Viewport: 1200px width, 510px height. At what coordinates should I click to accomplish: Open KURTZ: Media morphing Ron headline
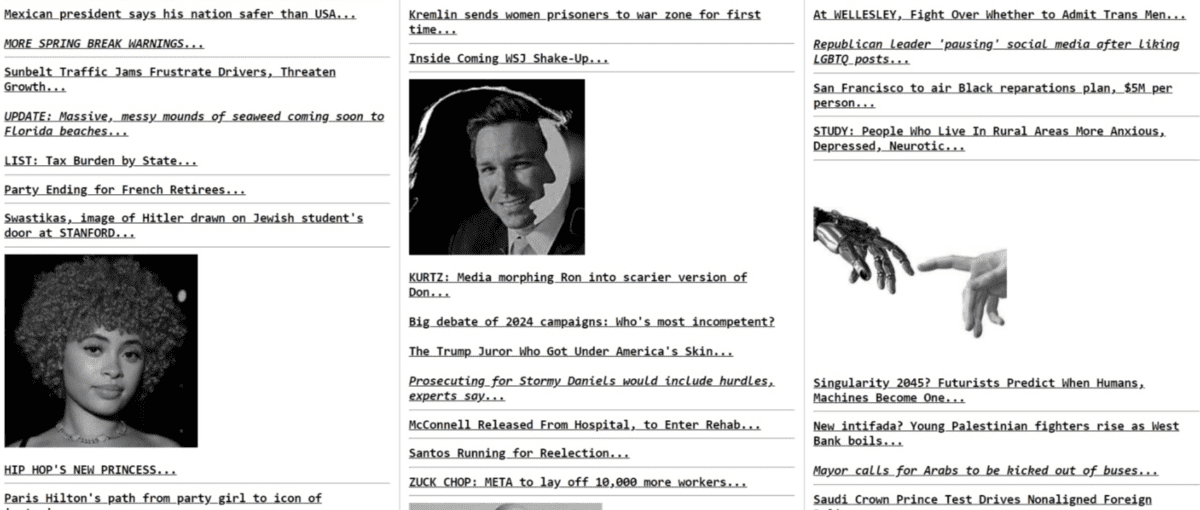click(x=578, y=285)
